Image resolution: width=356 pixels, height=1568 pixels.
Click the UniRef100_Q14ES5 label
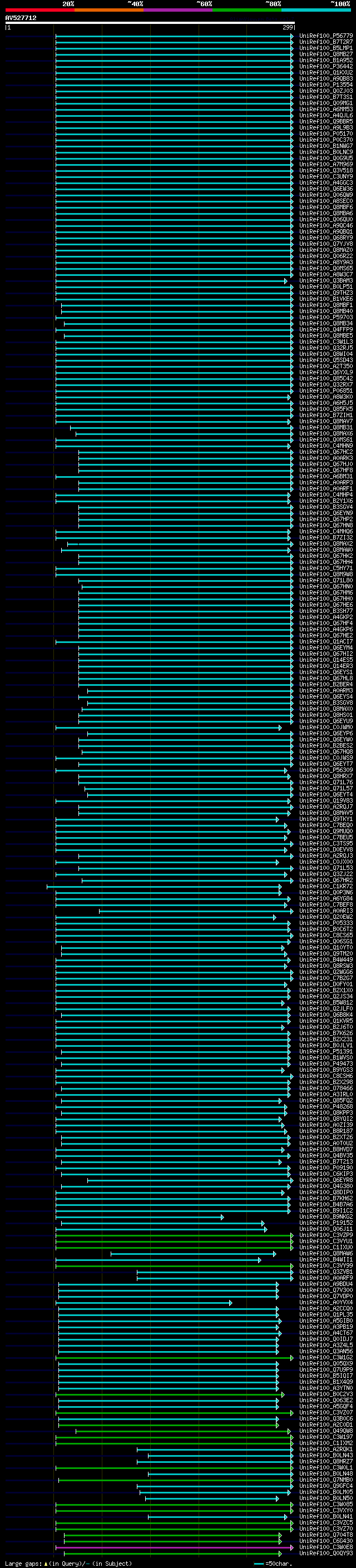(326, 660)
